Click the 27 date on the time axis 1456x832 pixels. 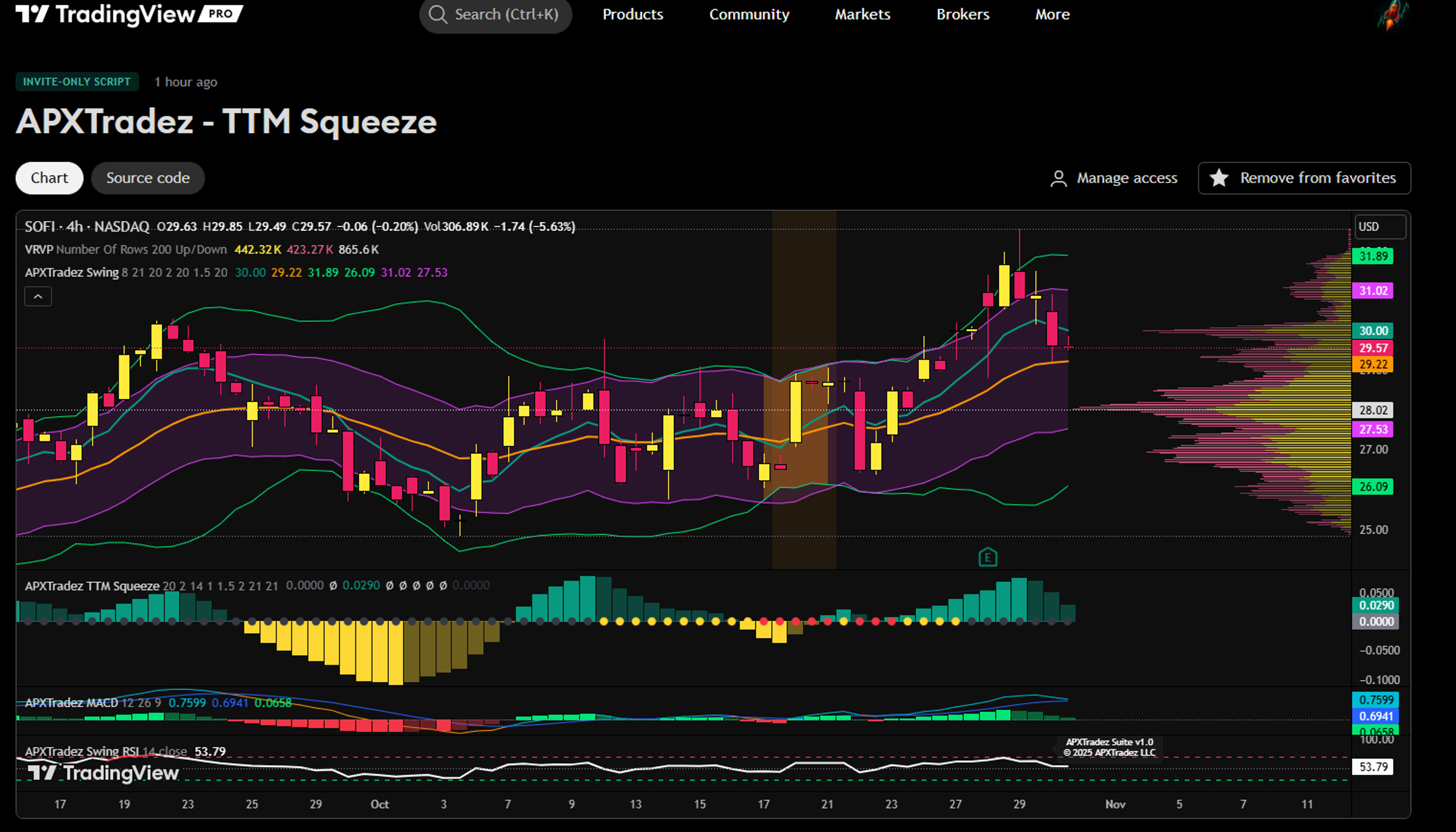(x=955, y=804)
